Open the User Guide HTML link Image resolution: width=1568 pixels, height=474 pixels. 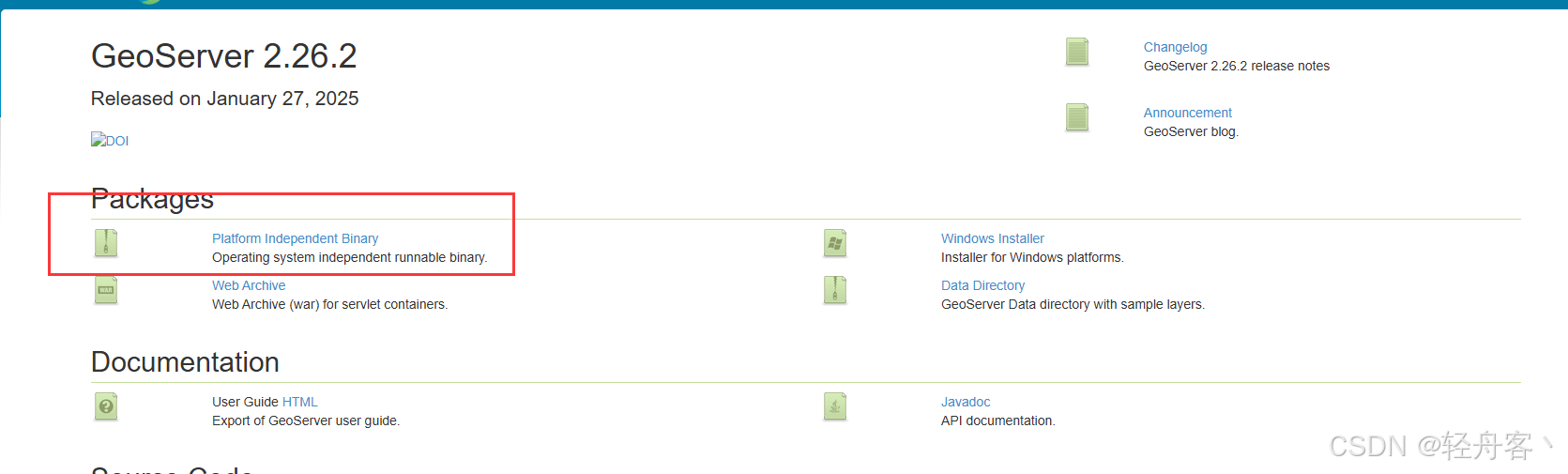pos(300,402)
